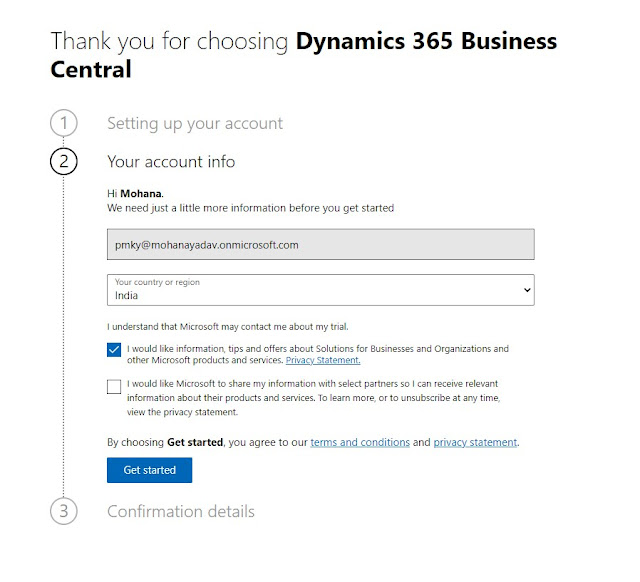Open the country or region dropdown
640x582 pixels.
point(320,290)
